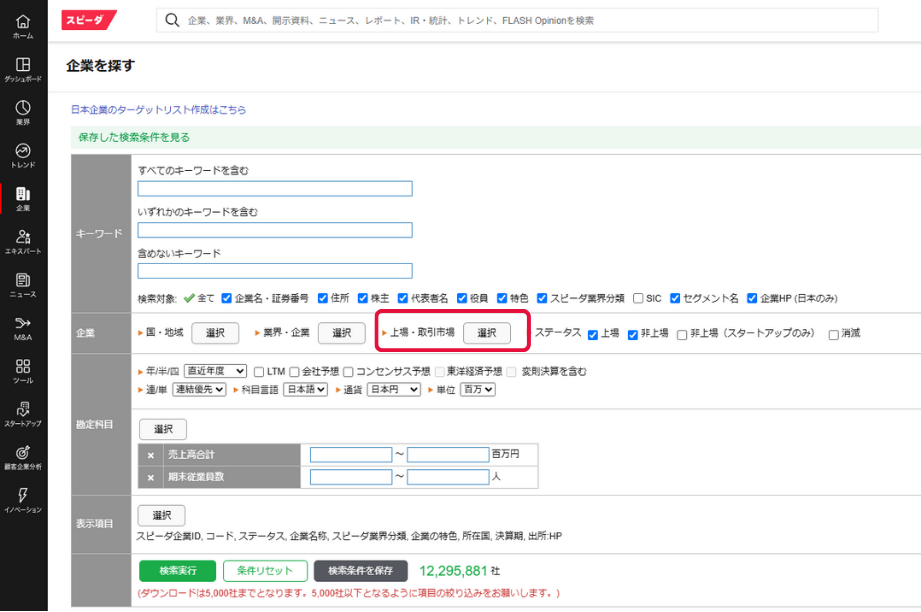The height and width of the screenshot is (612, 921).
Task: Open the M&A sidebar section
Action: click(x=22, y=329)
